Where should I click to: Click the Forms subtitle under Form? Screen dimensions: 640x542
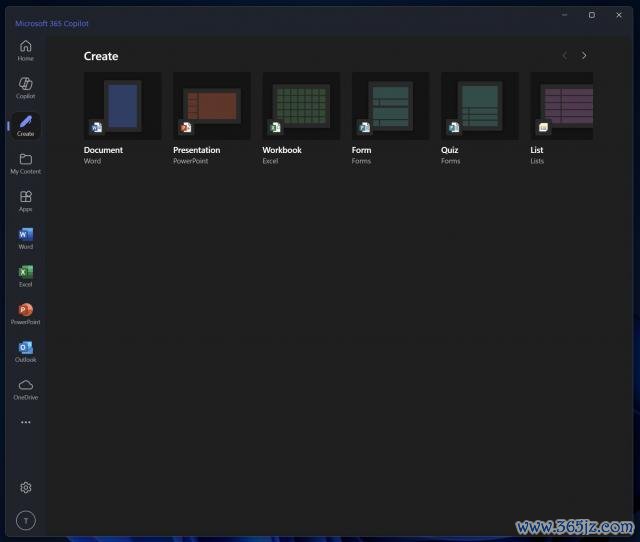(361, 161)
